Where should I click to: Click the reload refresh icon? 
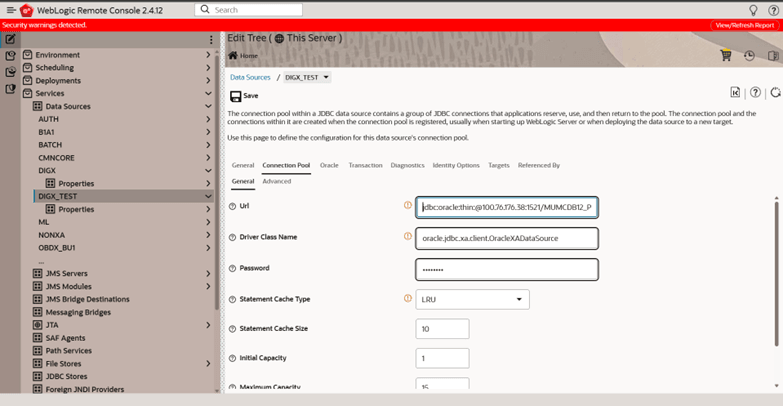pos(775,92)
